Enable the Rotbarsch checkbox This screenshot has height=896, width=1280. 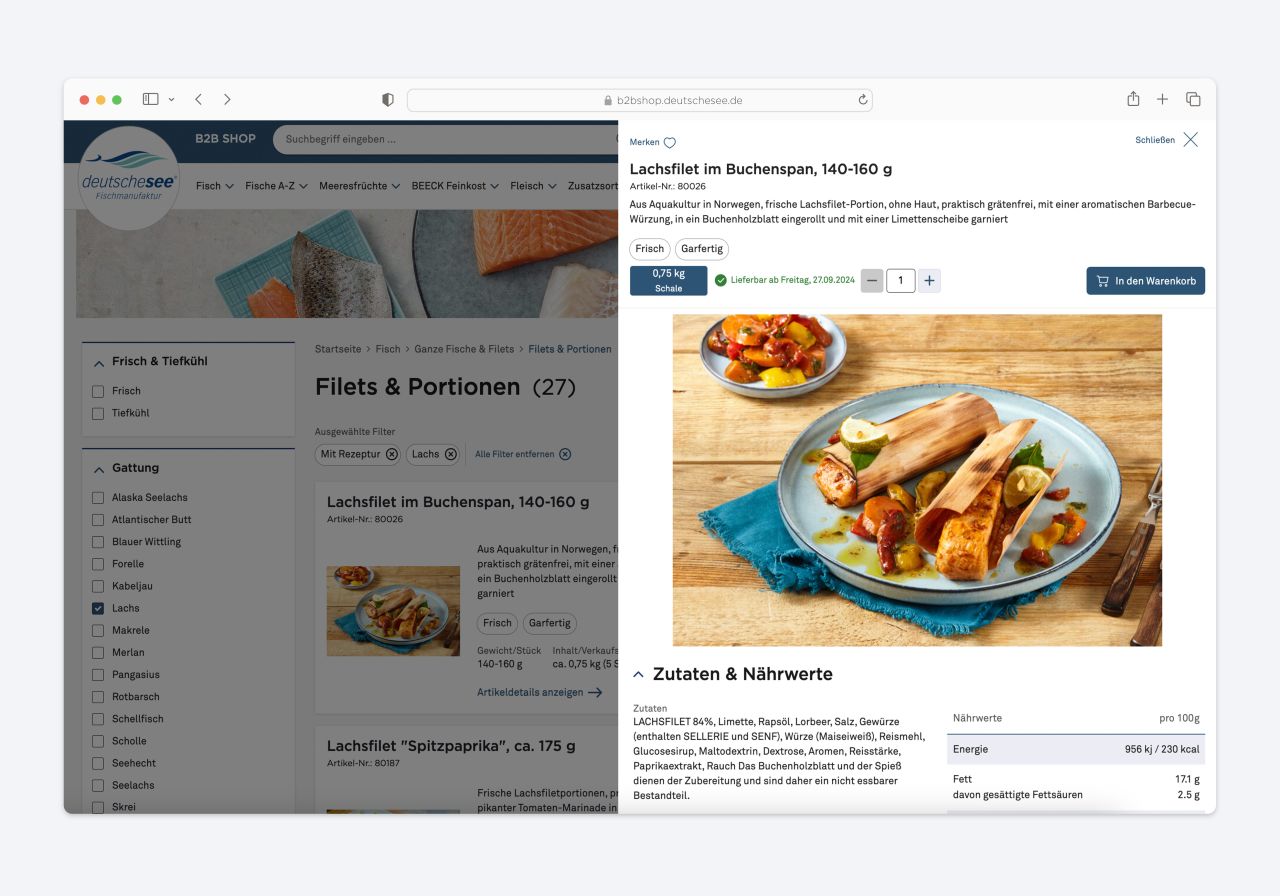click(x=98, y=697)
